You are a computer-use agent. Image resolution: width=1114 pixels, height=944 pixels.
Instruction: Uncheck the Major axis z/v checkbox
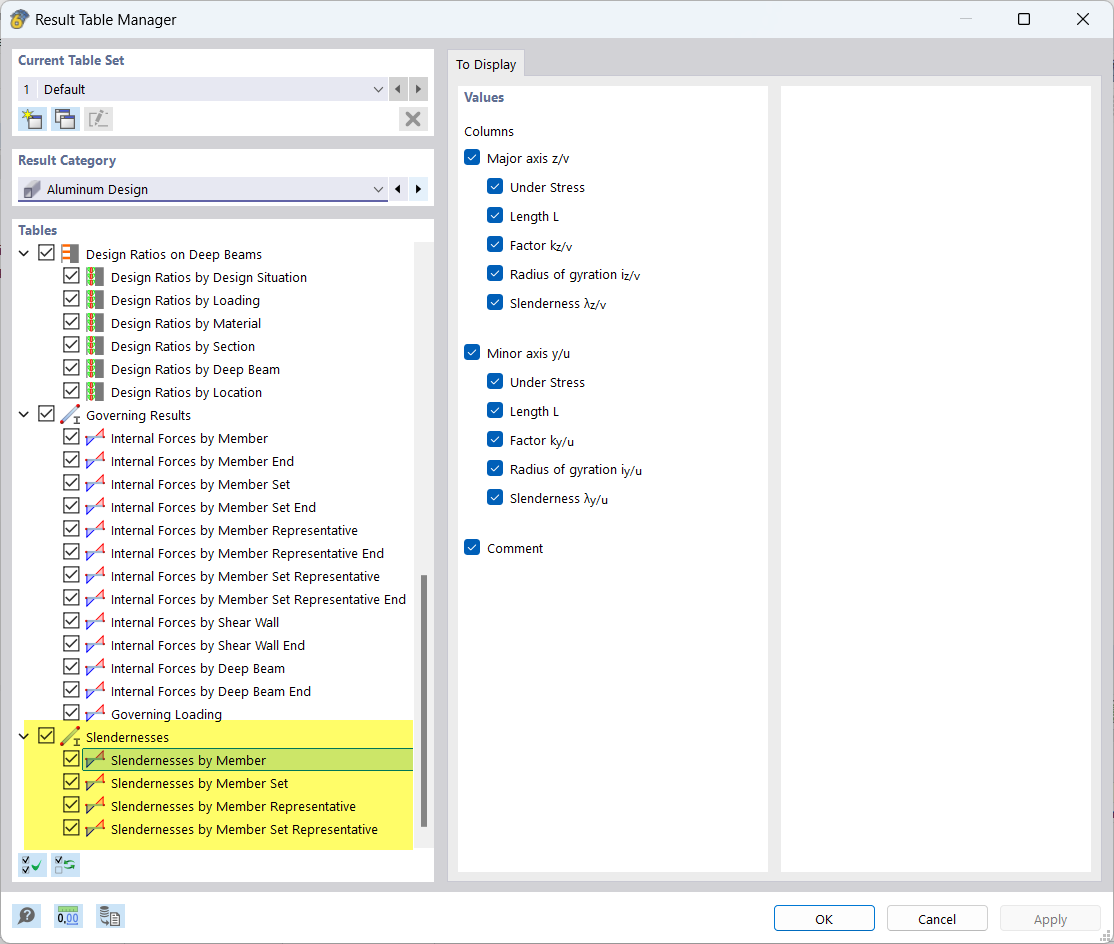[472, 158]
